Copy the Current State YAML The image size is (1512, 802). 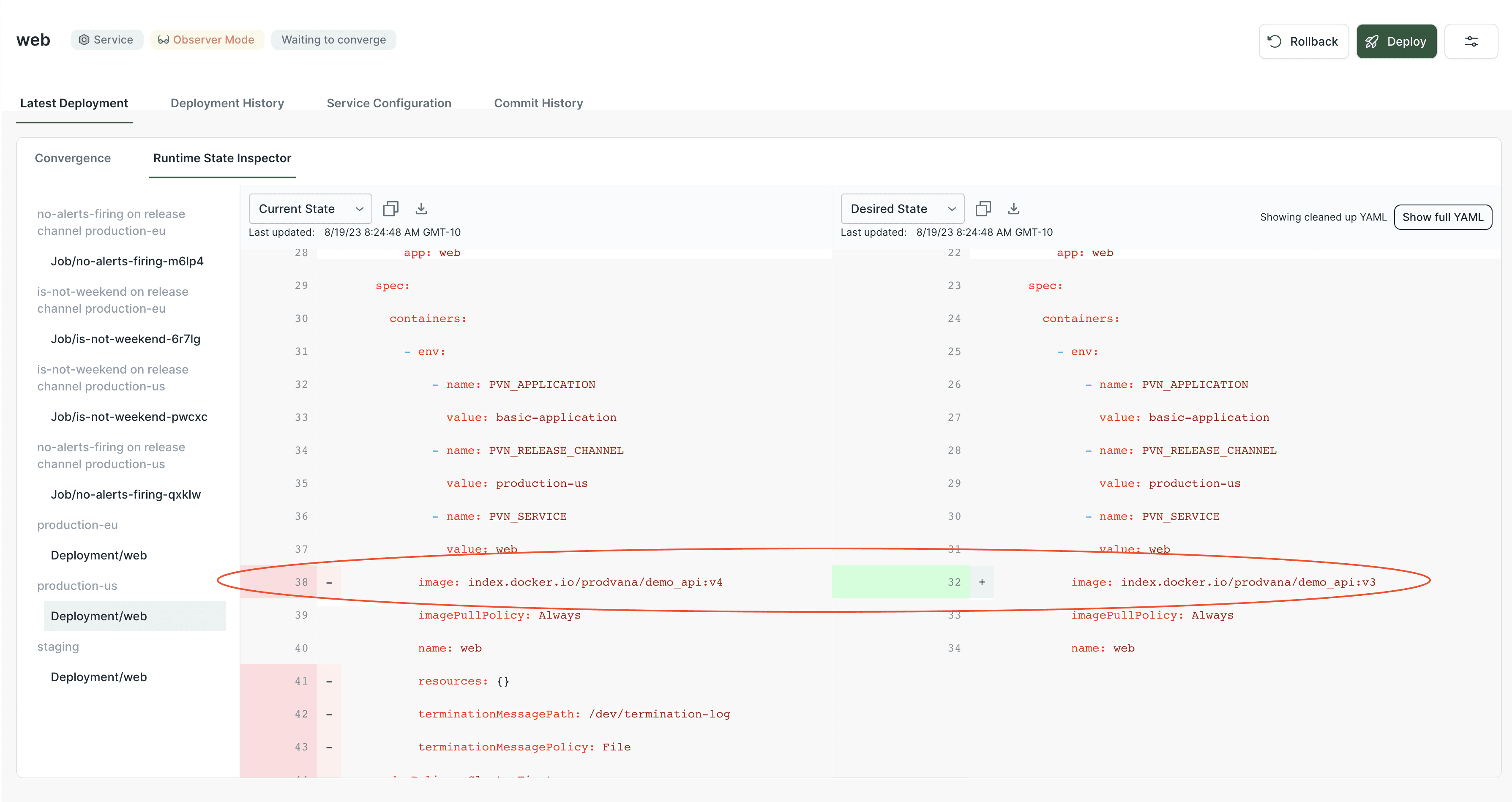pyautogui.click(x=390, y=208)
